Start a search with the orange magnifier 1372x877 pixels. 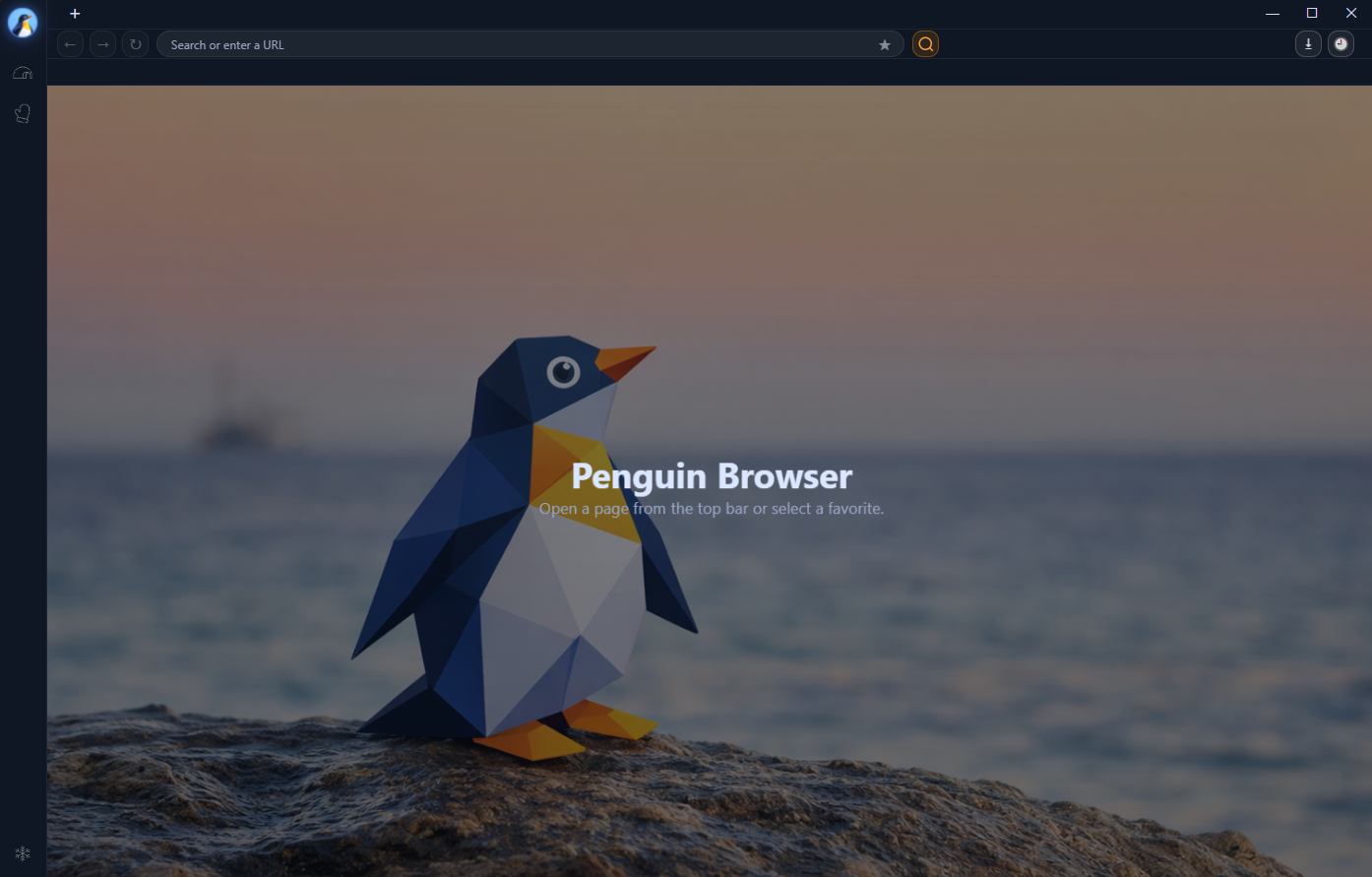pyautogui.click(x=925, y=43)
